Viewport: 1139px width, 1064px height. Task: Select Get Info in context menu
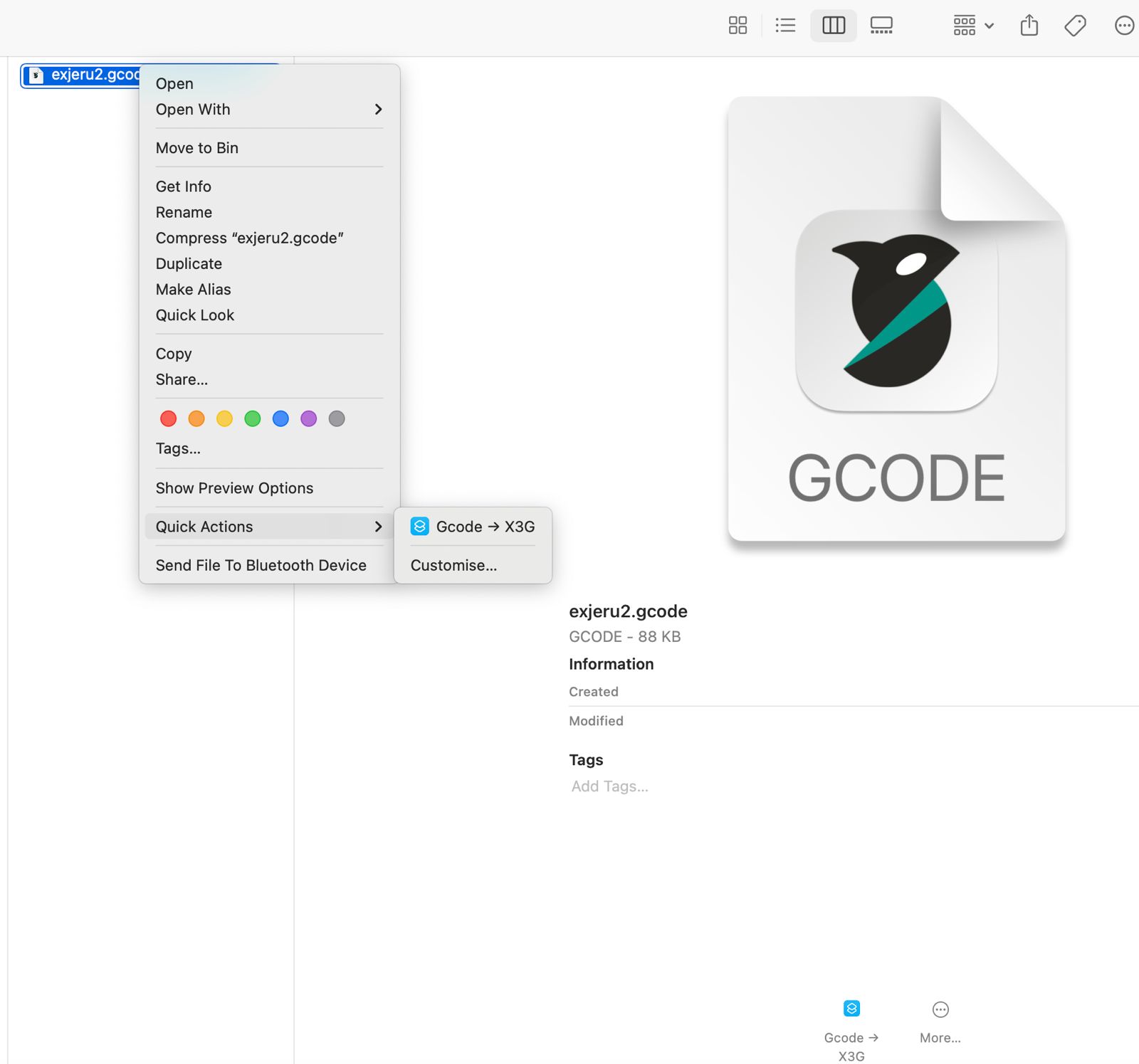coord(184,186)
